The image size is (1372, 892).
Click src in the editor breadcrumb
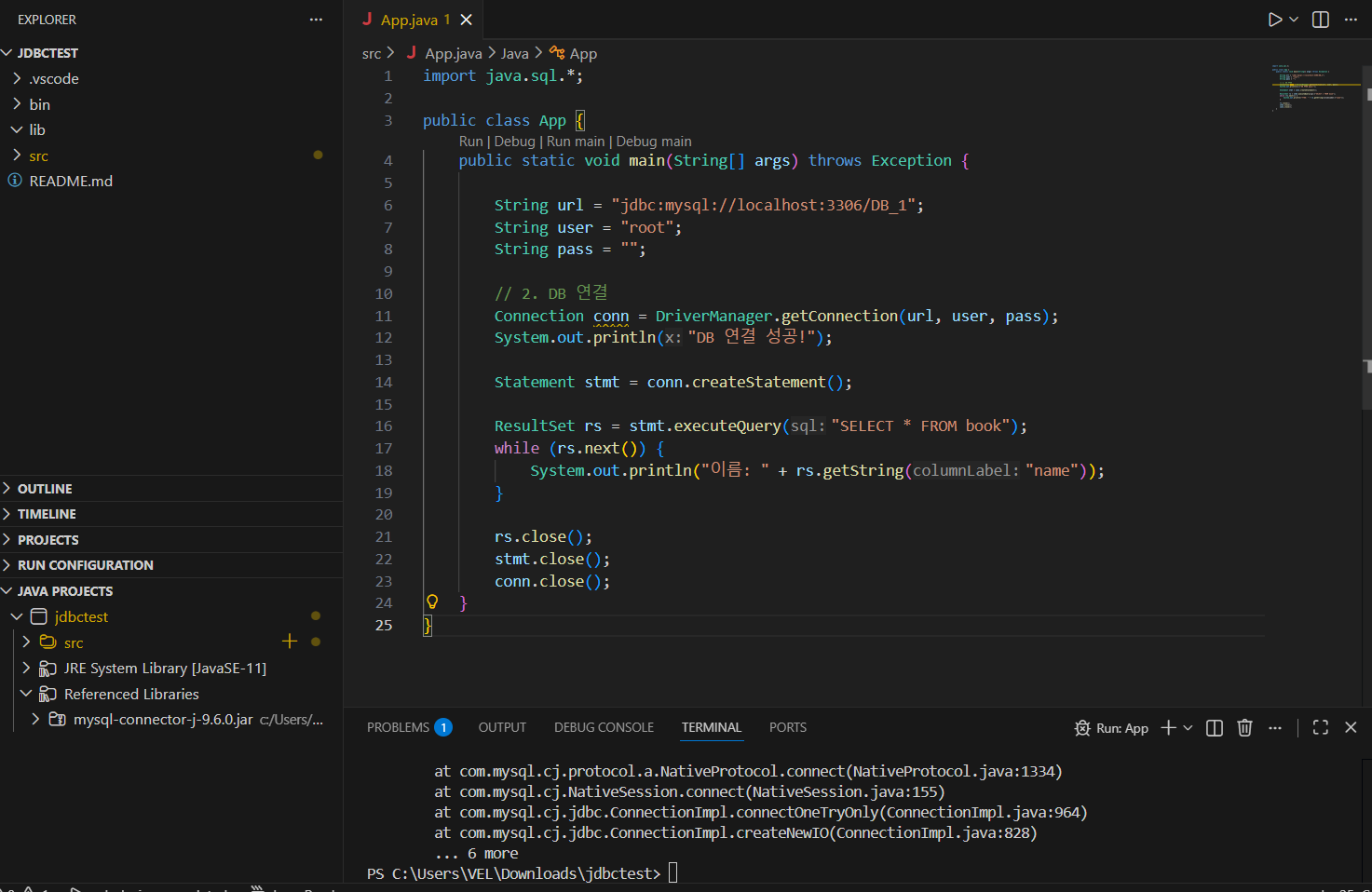(x=372, y=54)
